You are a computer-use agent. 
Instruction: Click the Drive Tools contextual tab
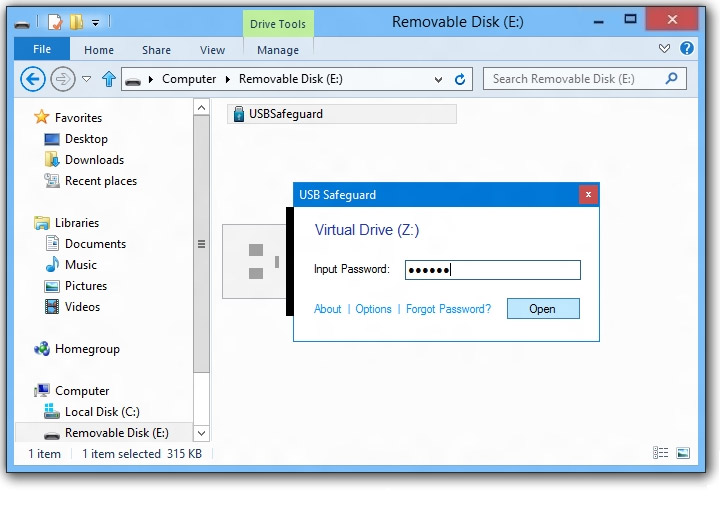pos(278,24)
